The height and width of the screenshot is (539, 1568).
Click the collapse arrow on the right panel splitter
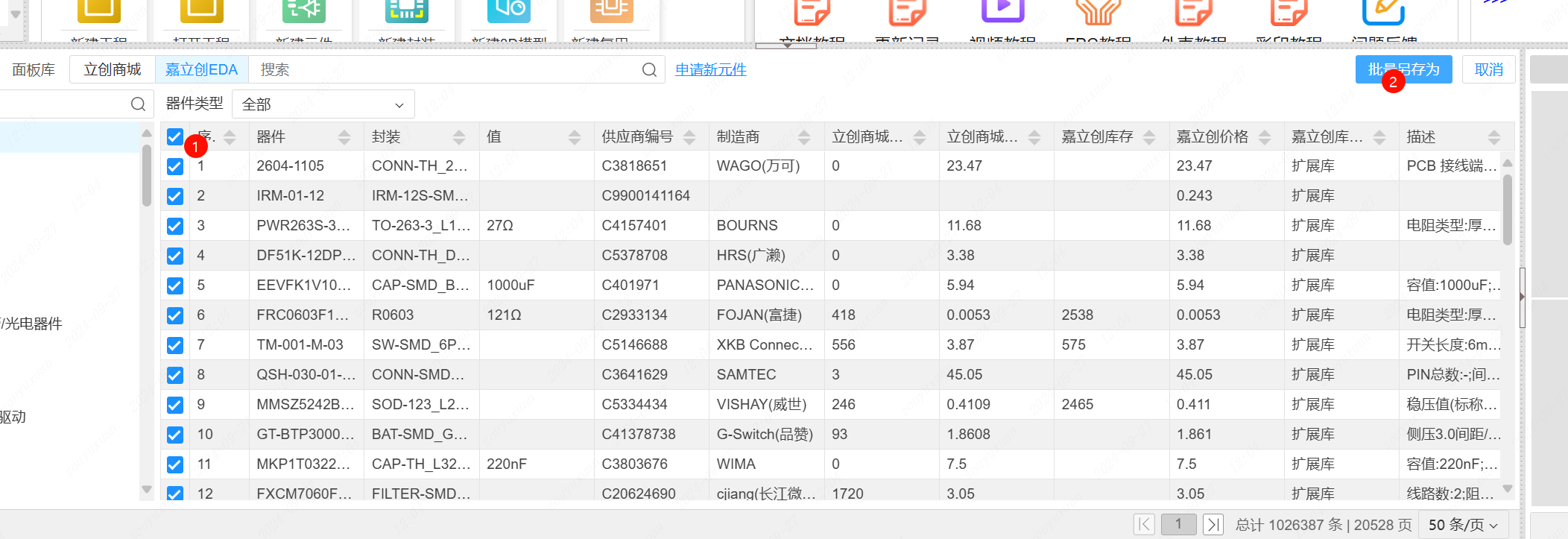1522,297
